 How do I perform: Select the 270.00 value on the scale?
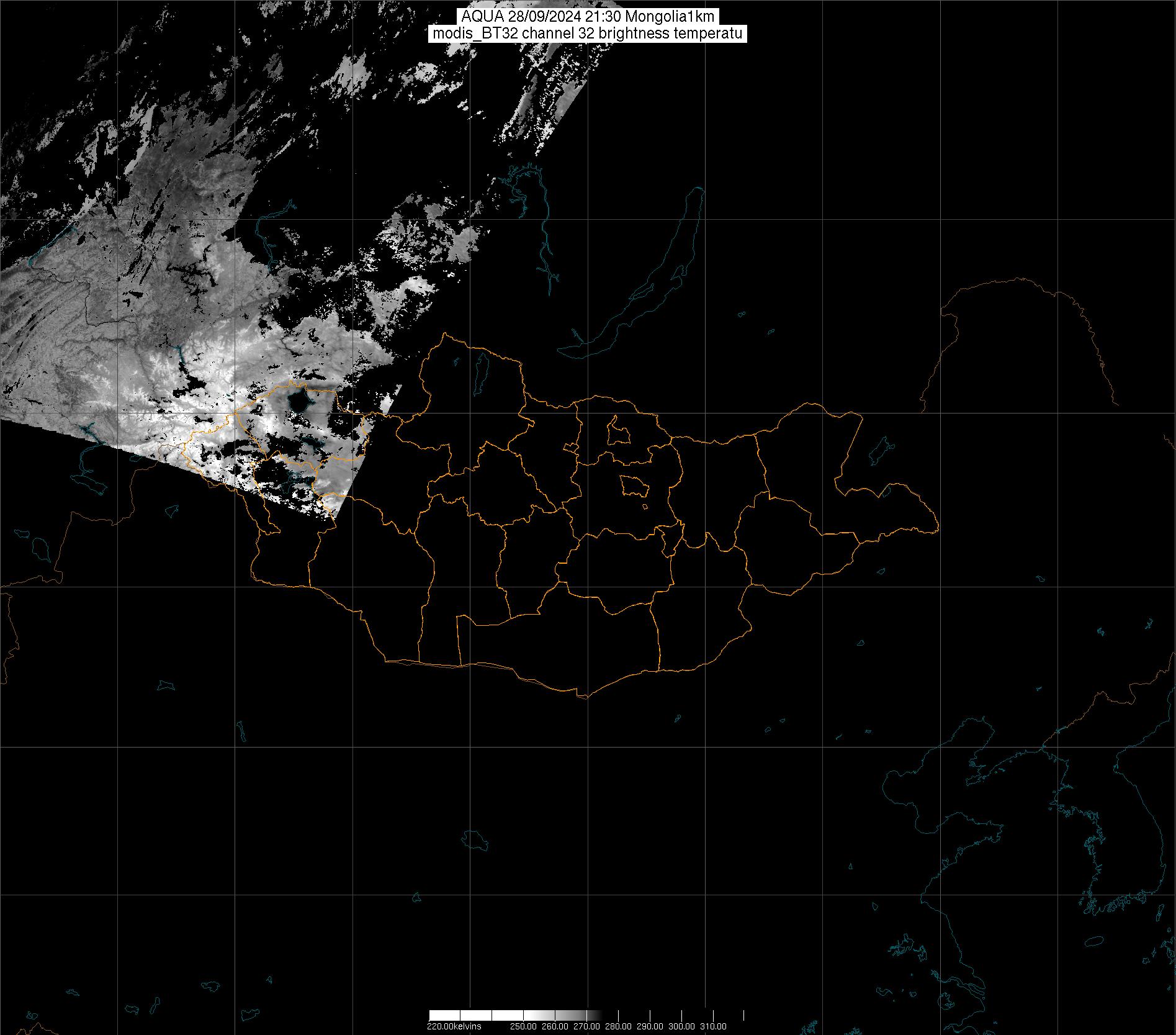586,1026
